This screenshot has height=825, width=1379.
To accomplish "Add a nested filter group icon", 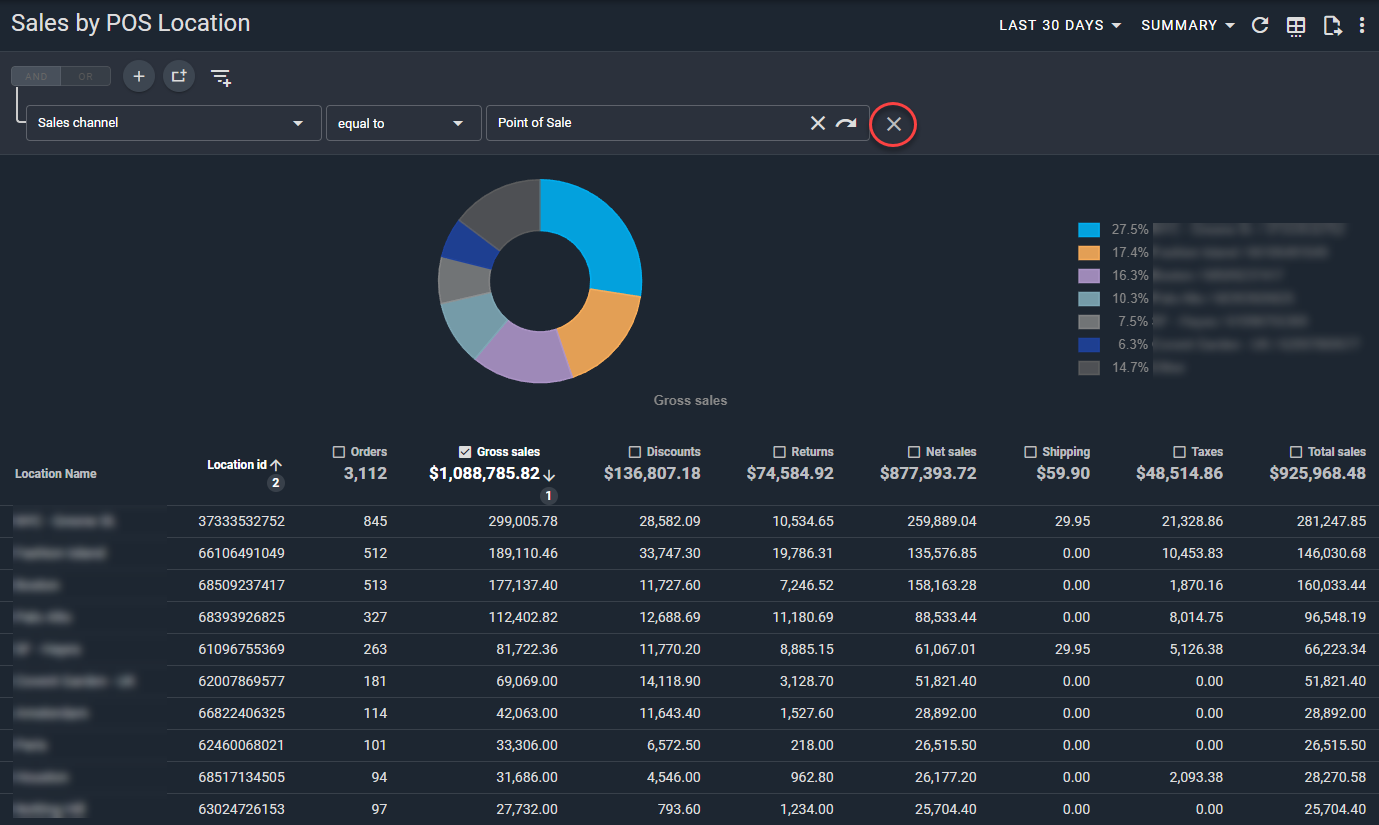I will point(178,76).
